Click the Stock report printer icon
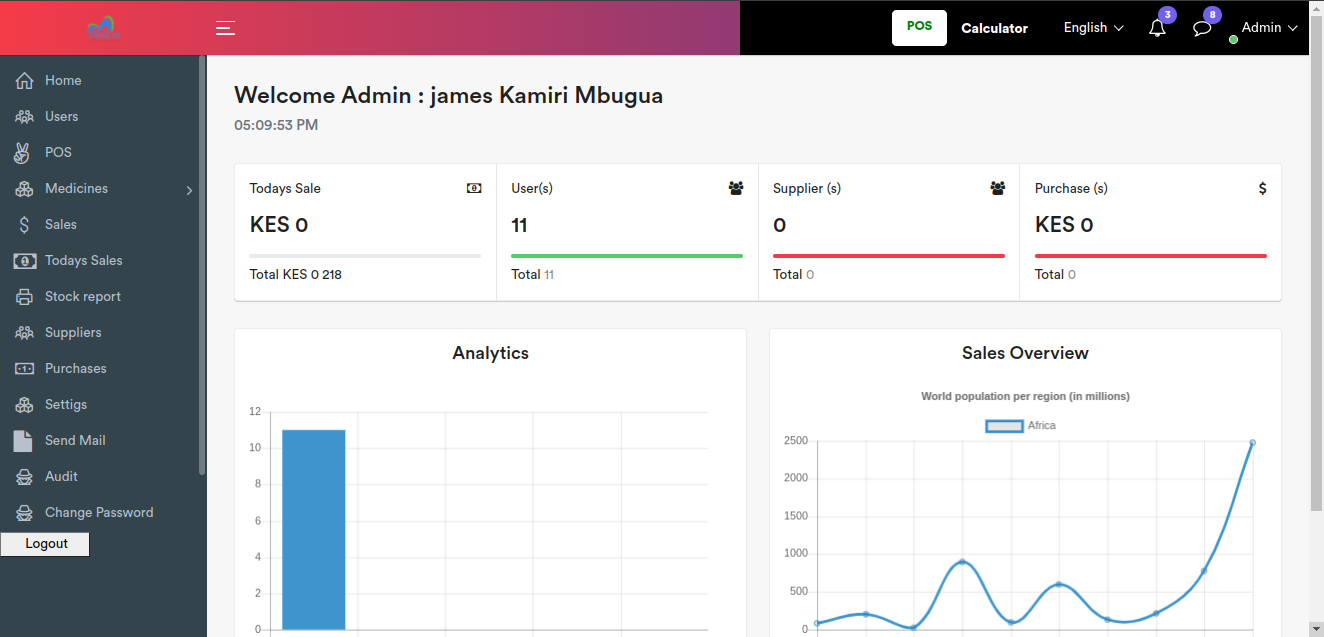Image resolution: width=1324 pixels, height=637 pixels. click(25, 297)
